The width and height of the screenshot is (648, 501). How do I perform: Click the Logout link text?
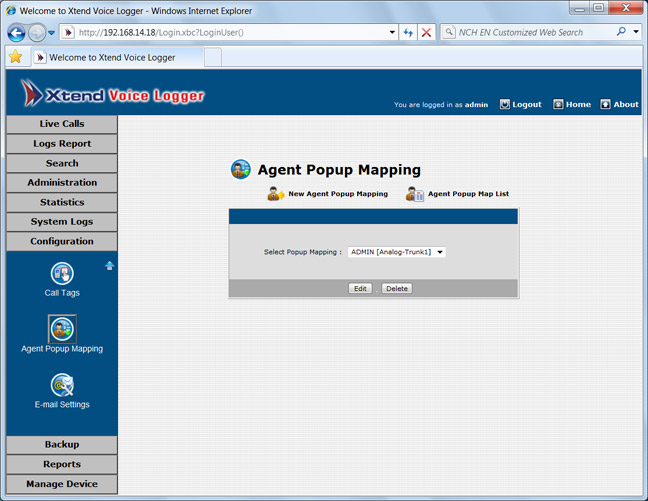(x=527, y=104)
